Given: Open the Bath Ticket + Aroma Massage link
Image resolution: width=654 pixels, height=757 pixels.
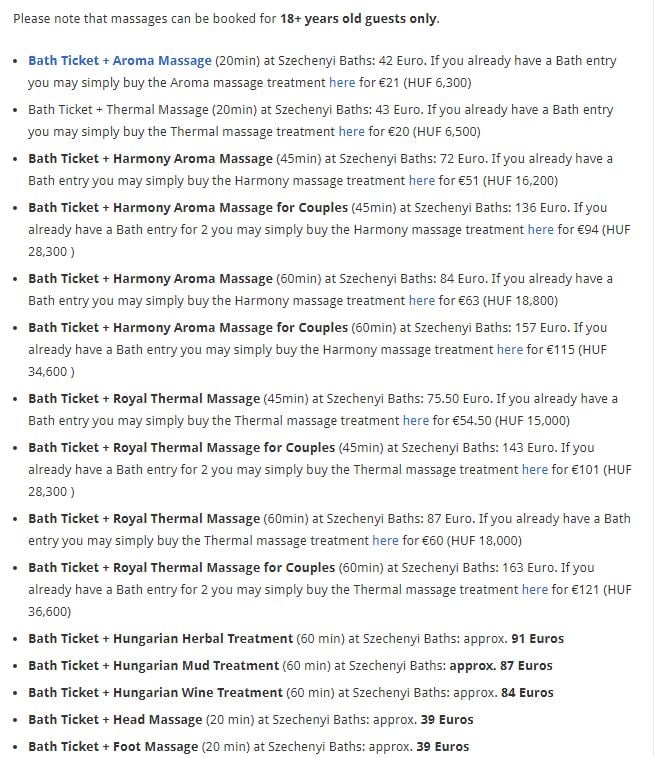Looking at the screenshot, I should click(x=120, y=61).
